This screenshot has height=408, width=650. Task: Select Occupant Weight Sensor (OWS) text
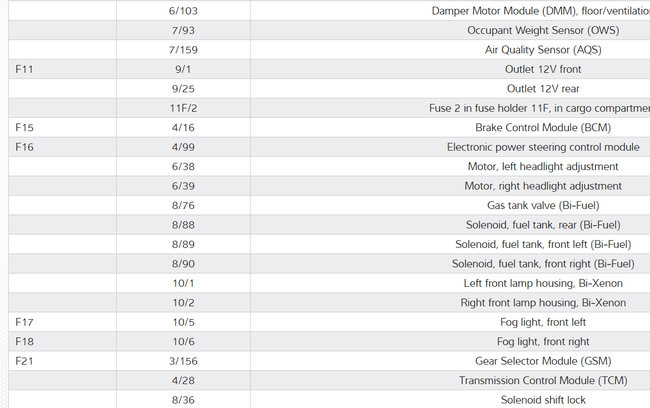[x=543, y=31]
